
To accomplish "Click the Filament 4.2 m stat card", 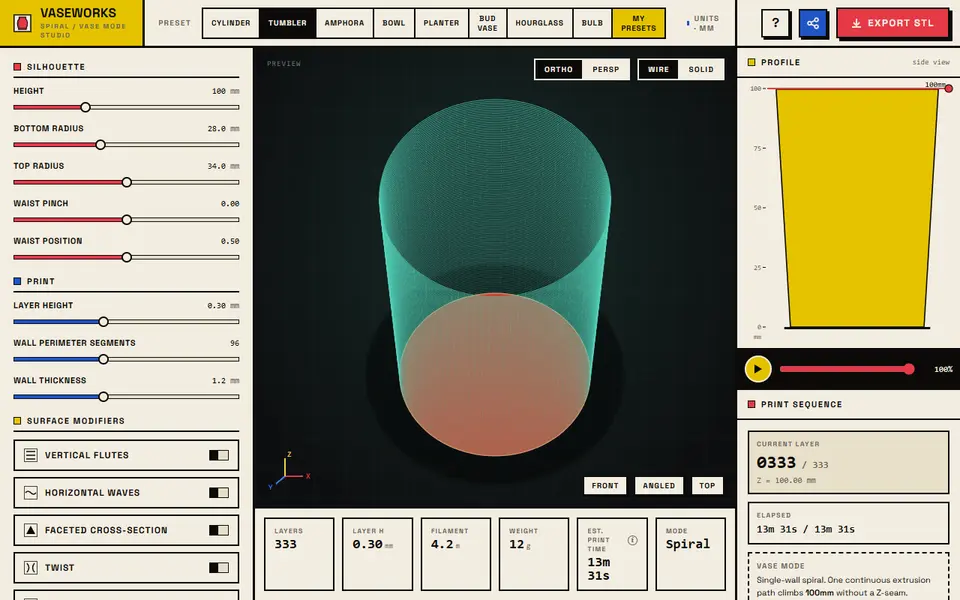I will pos(456,554).
